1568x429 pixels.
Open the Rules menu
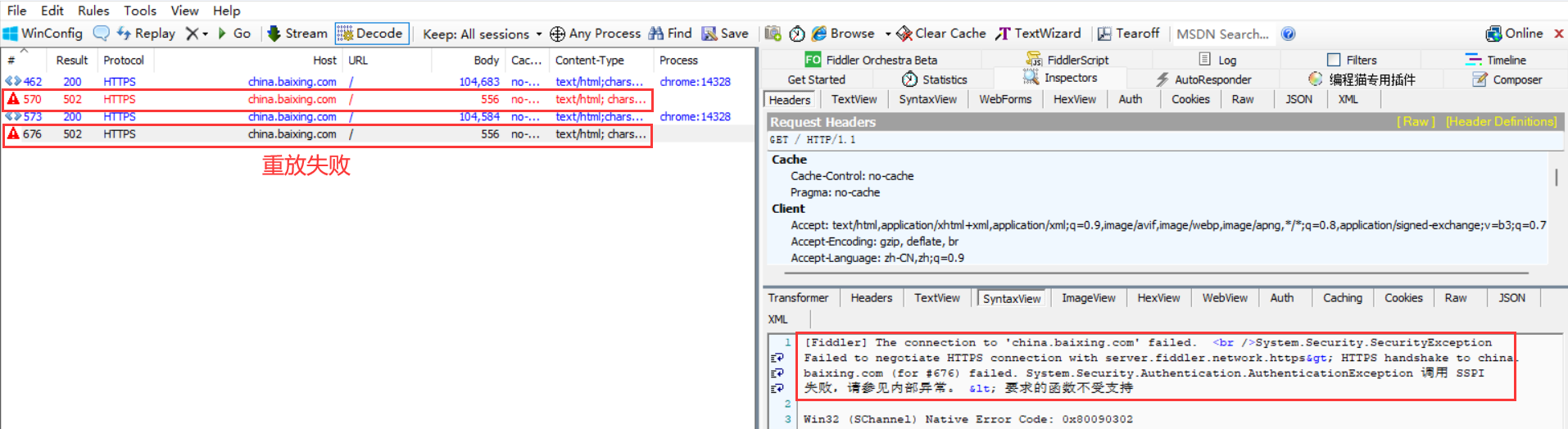[93, 11]
